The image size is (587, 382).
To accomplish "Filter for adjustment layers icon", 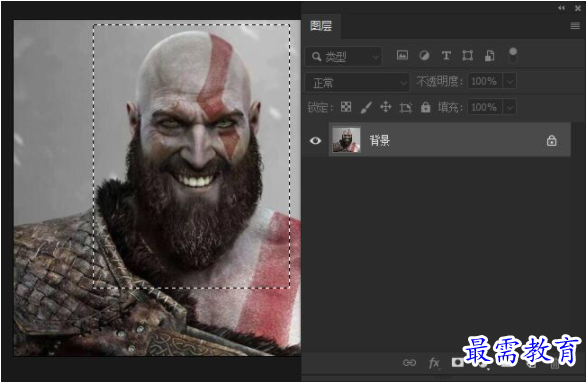I will pos(424,55).
